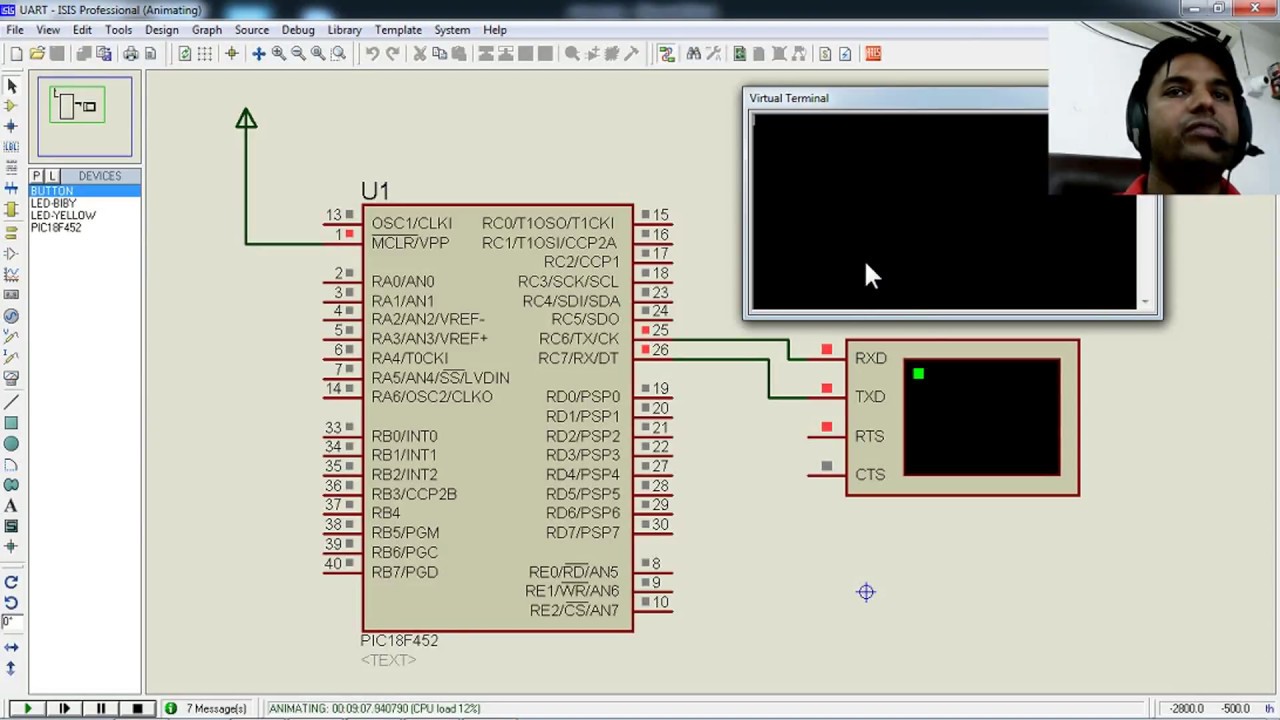The width and height of the screenshot is (1280, 720).
Task: Run electrical rule check icon
Action: coord(845,53)
